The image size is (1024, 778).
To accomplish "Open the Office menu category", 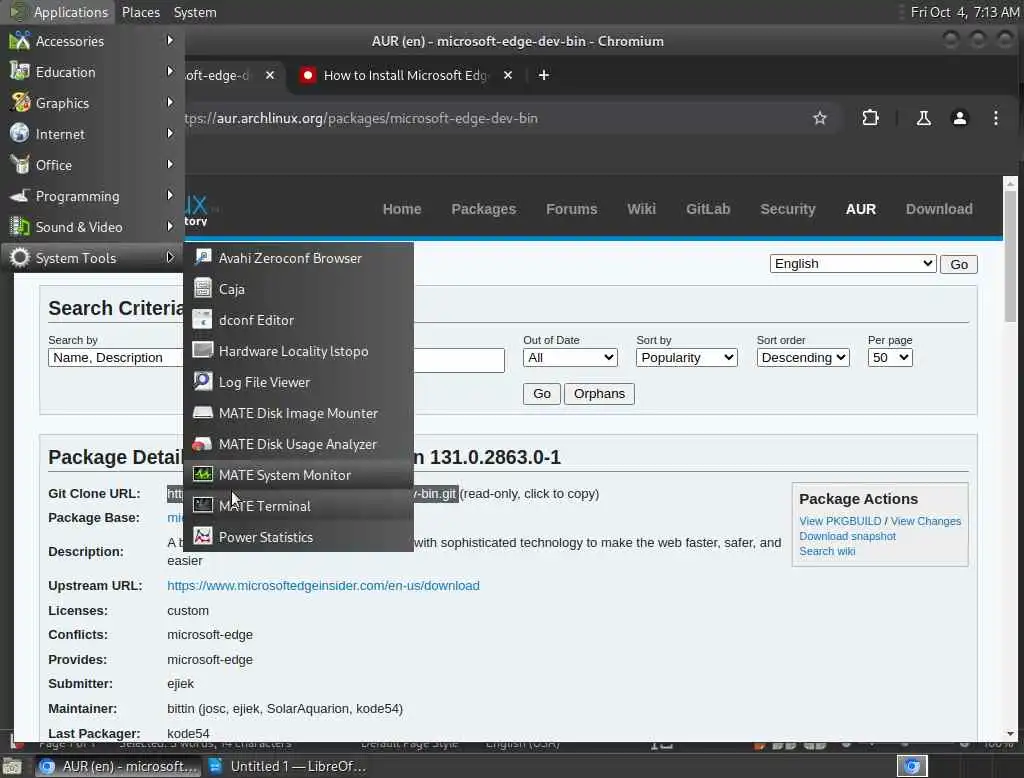I will pyautogui.click(x=91, y=165).
